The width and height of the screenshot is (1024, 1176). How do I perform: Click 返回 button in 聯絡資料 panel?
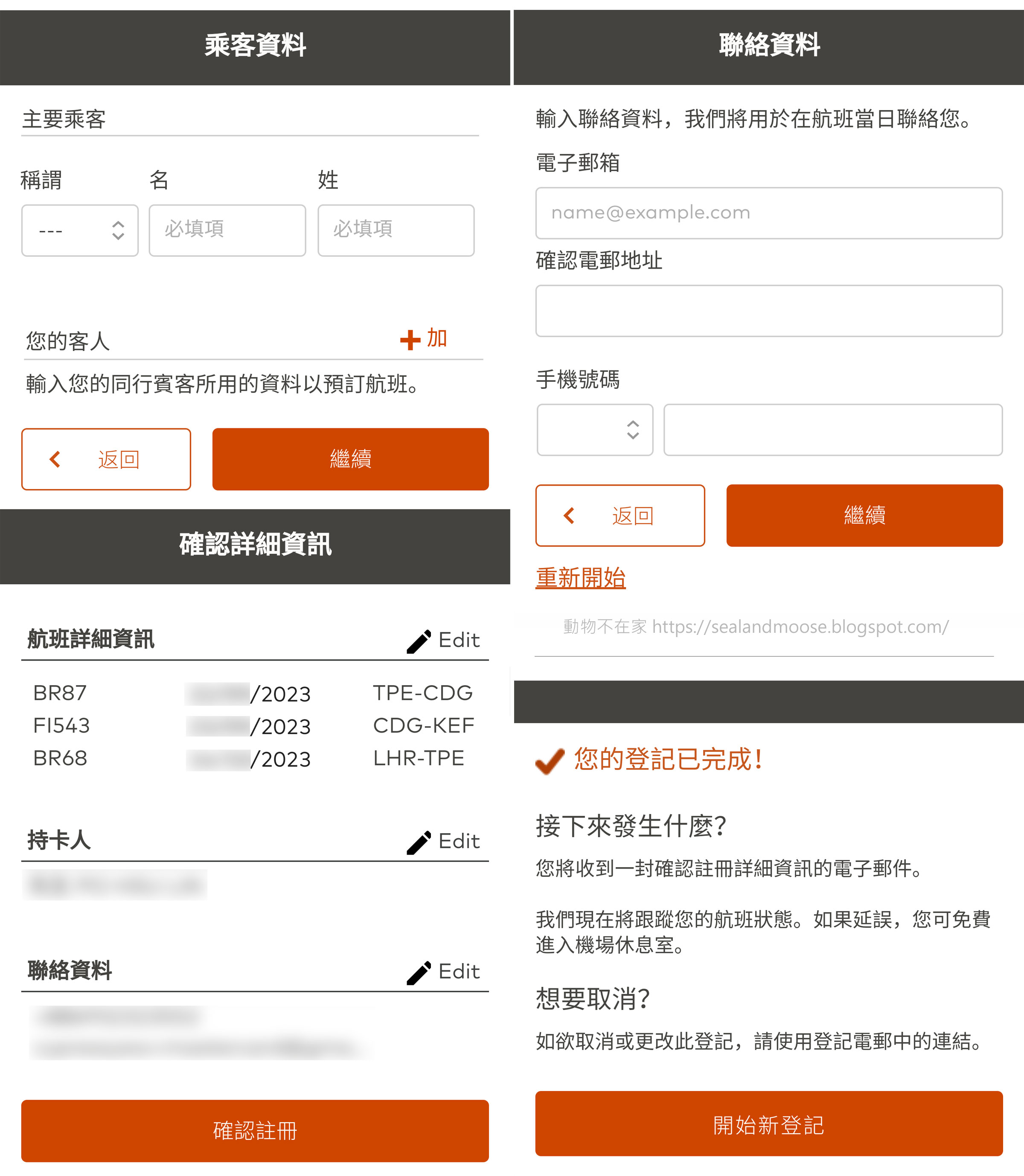point(620,515)
